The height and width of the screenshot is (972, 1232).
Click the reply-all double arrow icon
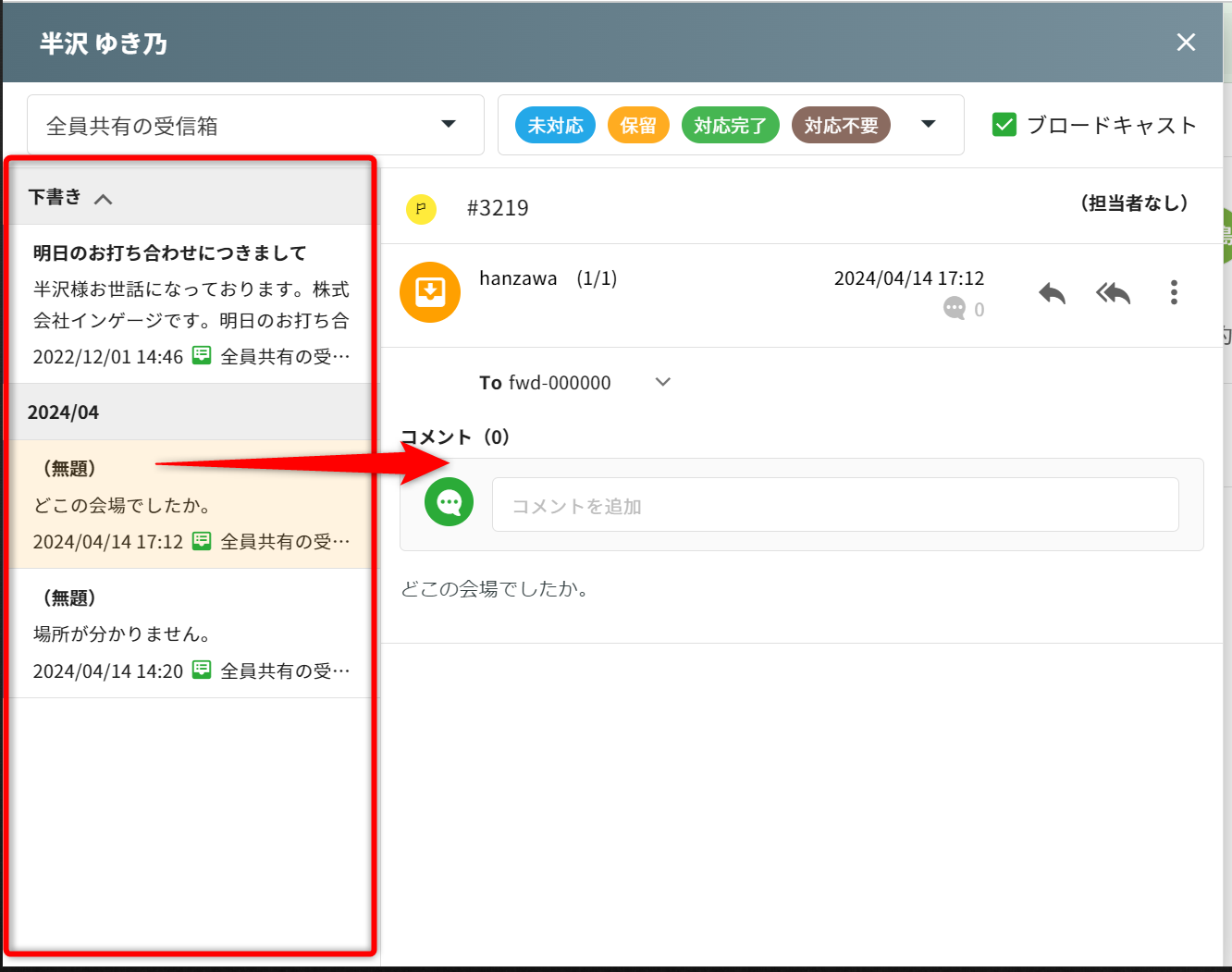click(x=1113, y=293)
